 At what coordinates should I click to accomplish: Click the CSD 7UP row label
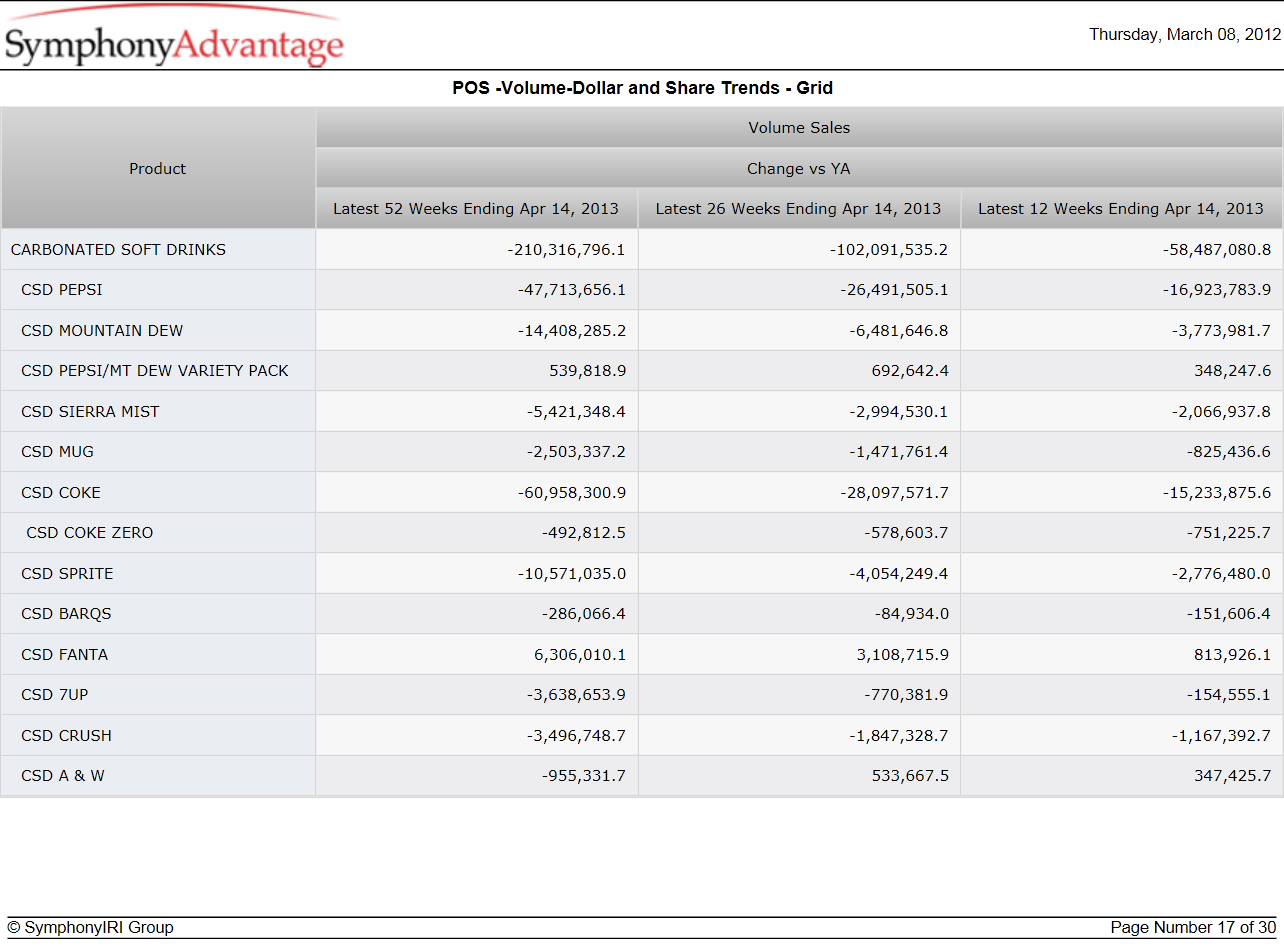coord(55,695)
